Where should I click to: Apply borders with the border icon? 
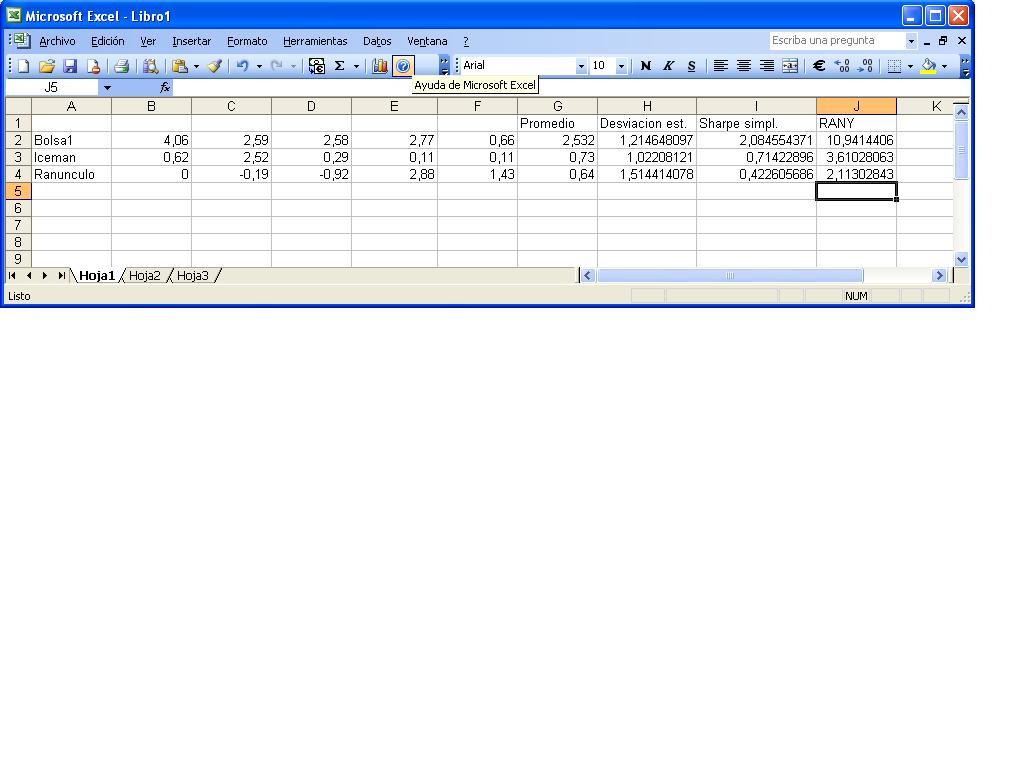point(895,66)
